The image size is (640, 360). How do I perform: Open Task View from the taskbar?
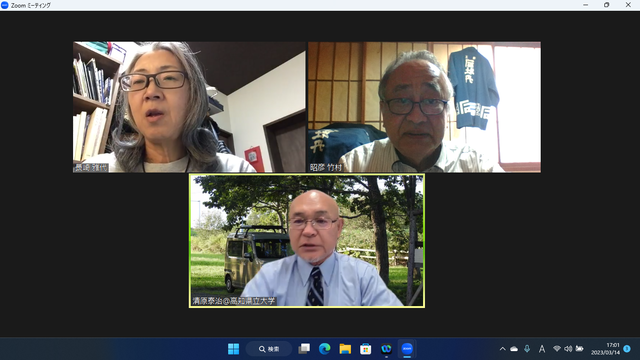pyautogui.click(x=304, y=349)
